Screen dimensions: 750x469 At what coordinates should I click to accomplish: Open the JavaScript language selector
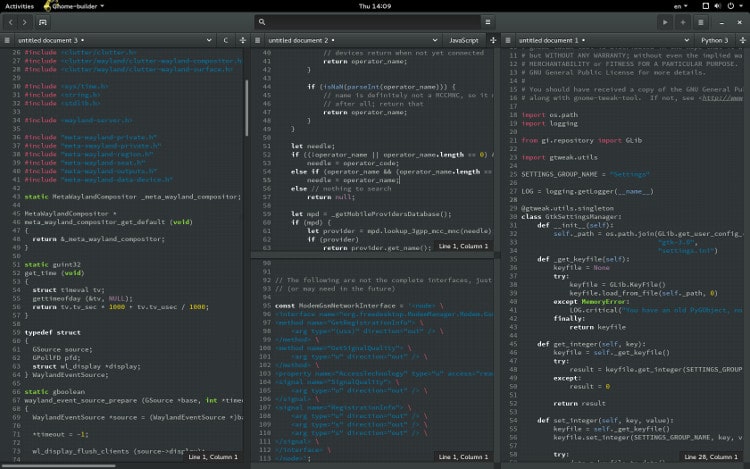(x=463, y=40)
